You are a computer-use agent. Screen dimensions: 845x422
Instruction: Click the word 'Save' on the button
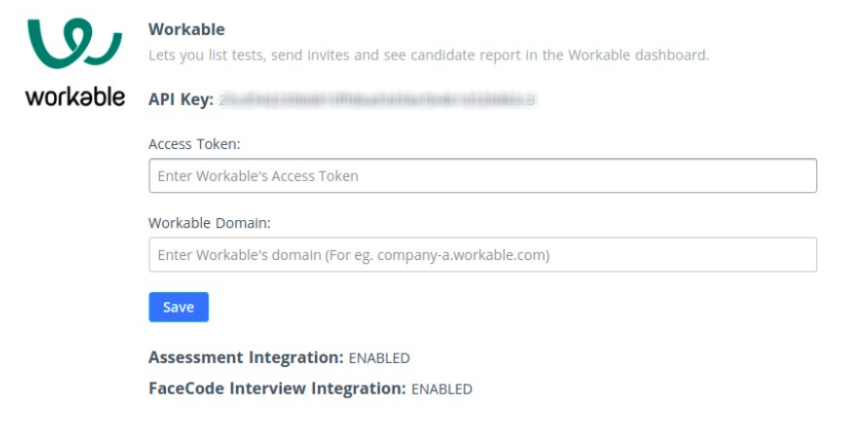178,307
